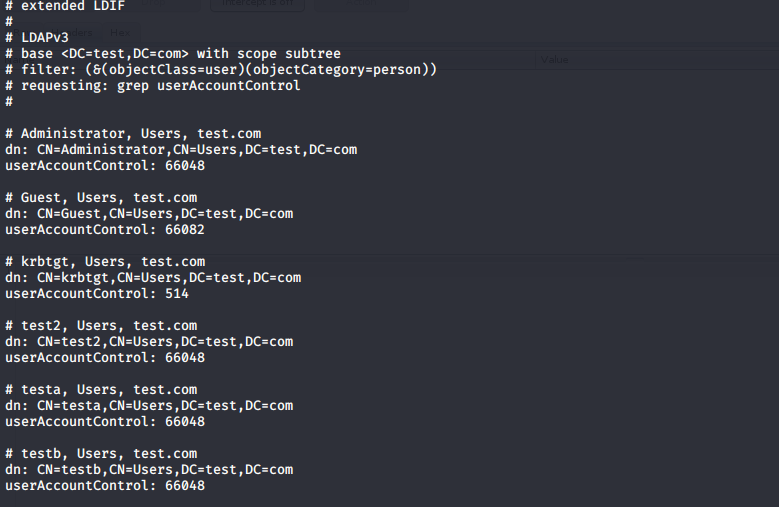Click the '# extended LDIF' header line
Viewport: 779px width, 507px height.
coord(65,6)
